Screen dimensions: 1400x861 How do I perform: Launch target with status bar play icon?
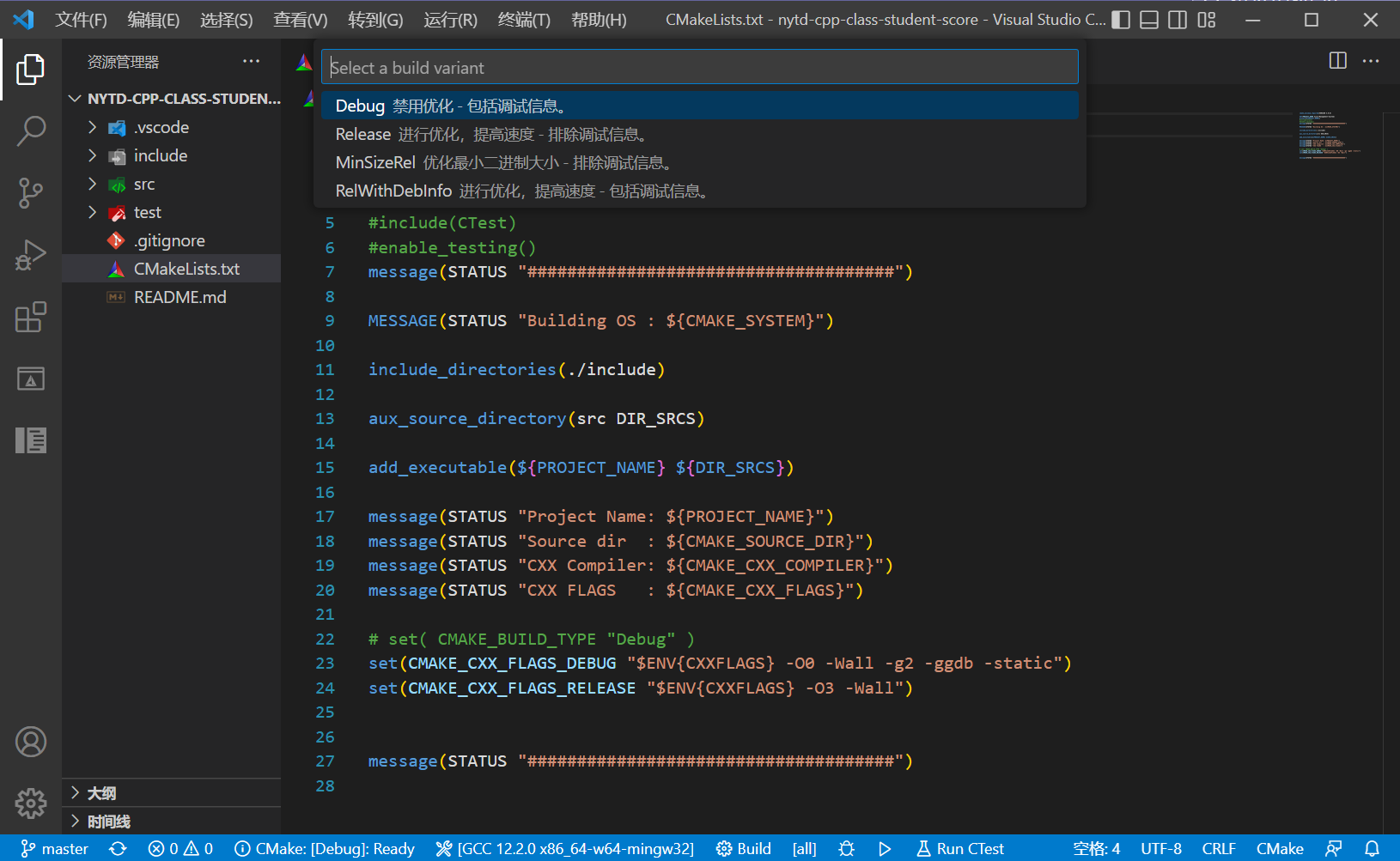pos(885,849)
